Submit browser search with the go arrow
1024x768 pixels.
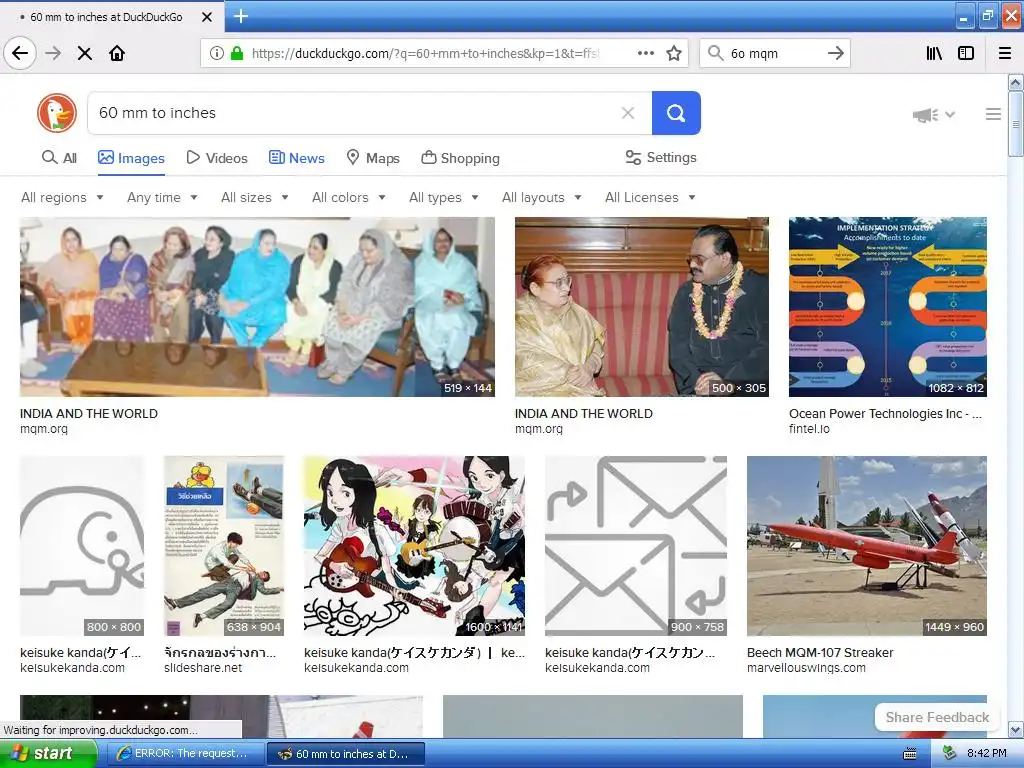(x=835, y=54)
